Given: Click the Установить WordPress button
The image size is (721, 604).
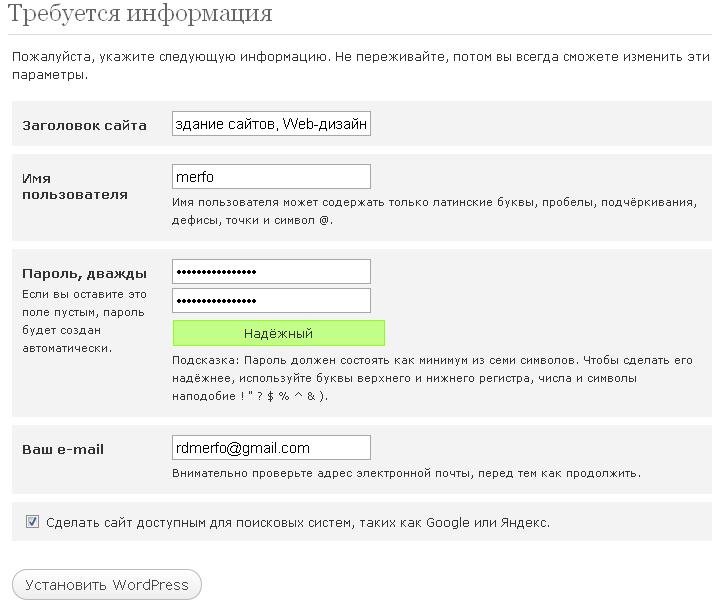Looking at the screenshot, I should pyautogui.click(x=107, y=585).
